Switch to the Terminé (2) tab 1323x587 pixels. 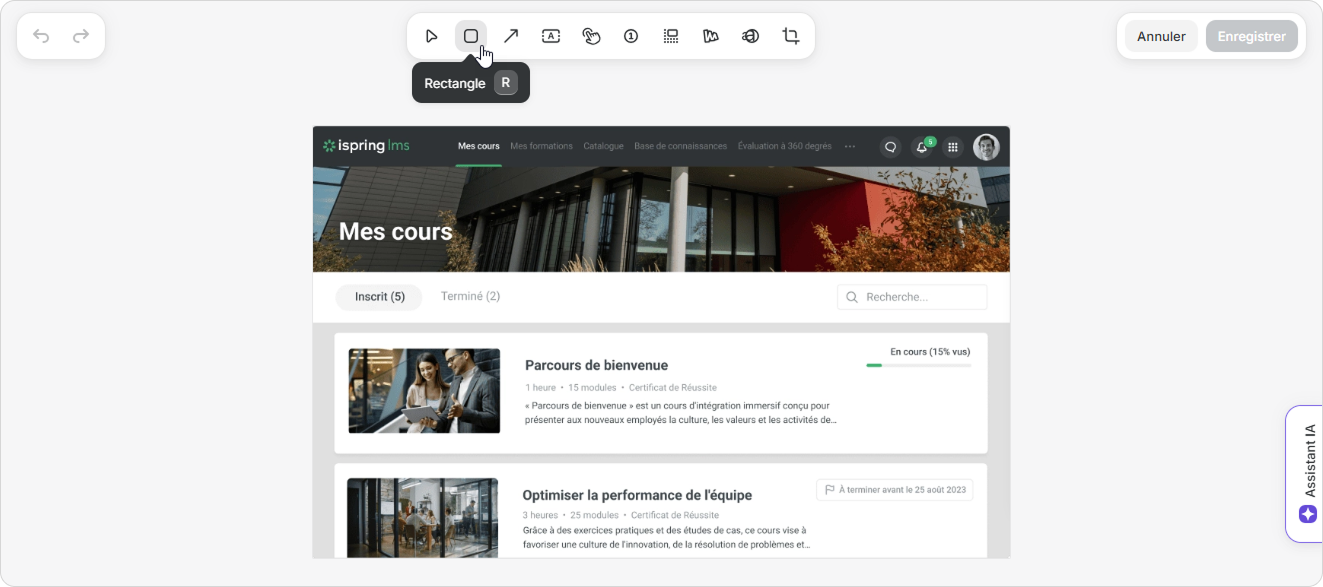(470, 297)
